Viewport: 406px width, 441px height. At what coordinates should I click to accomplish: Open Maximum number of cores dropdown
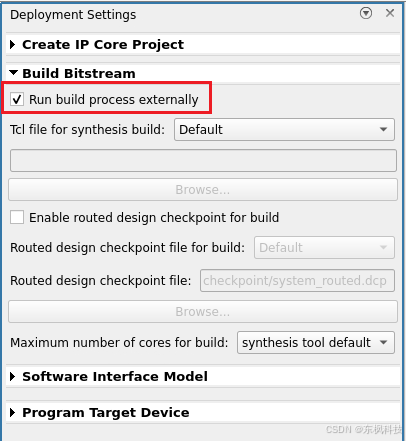[x=316, y=342]
